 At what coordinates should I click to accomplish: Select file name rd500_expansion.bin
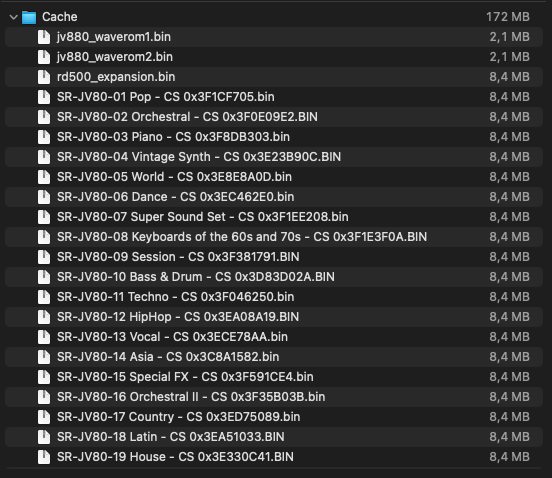[x=116, y=77]
